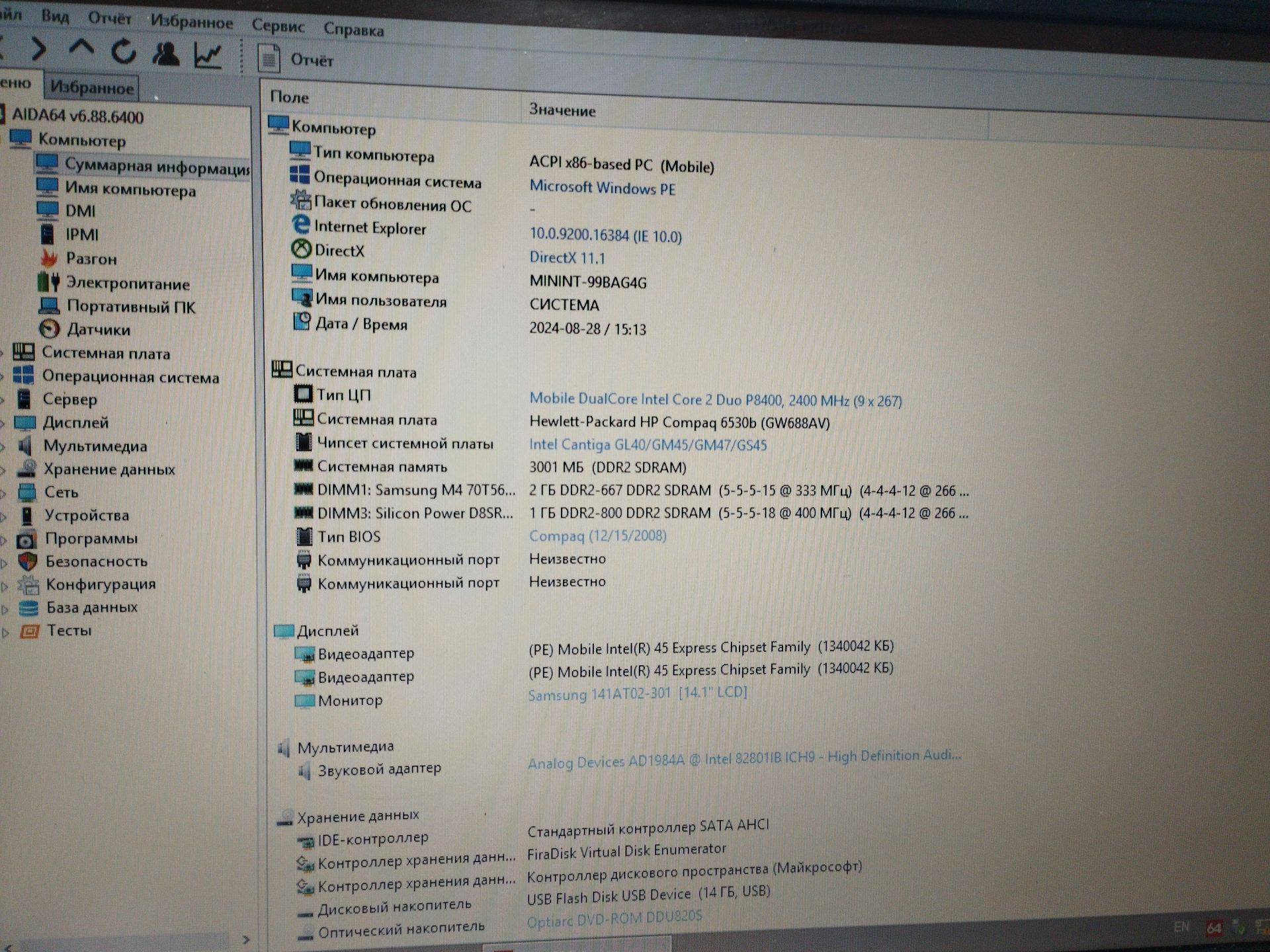
Task: Select the DIMM1: Samsung M4 row
Action: click(x=631, y=490)
